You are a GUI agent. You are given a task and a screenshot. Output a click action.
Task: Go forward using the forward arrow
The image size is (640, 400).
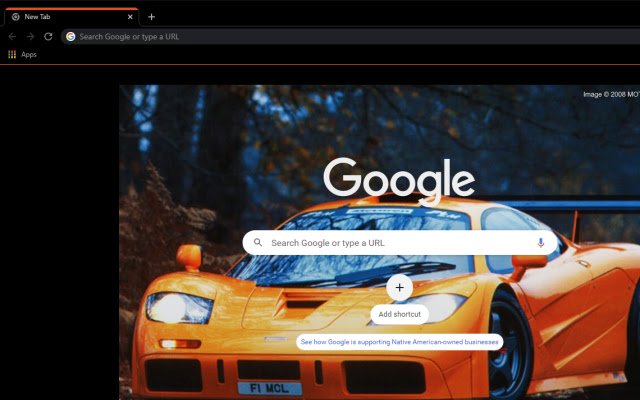[x=30, y=37]
